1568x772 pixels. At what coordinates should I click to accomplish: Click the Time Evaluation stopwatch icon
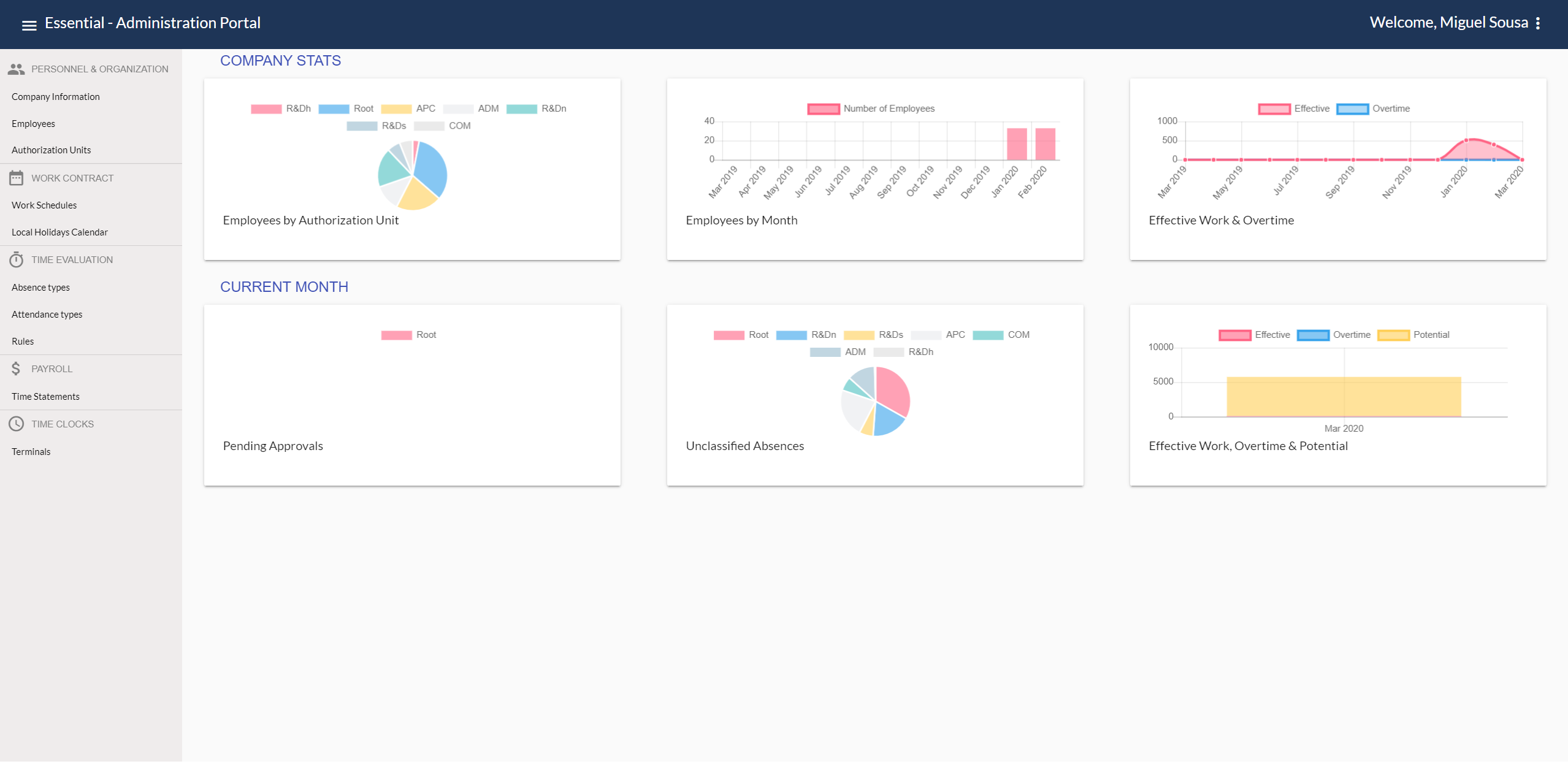(17, 259)
